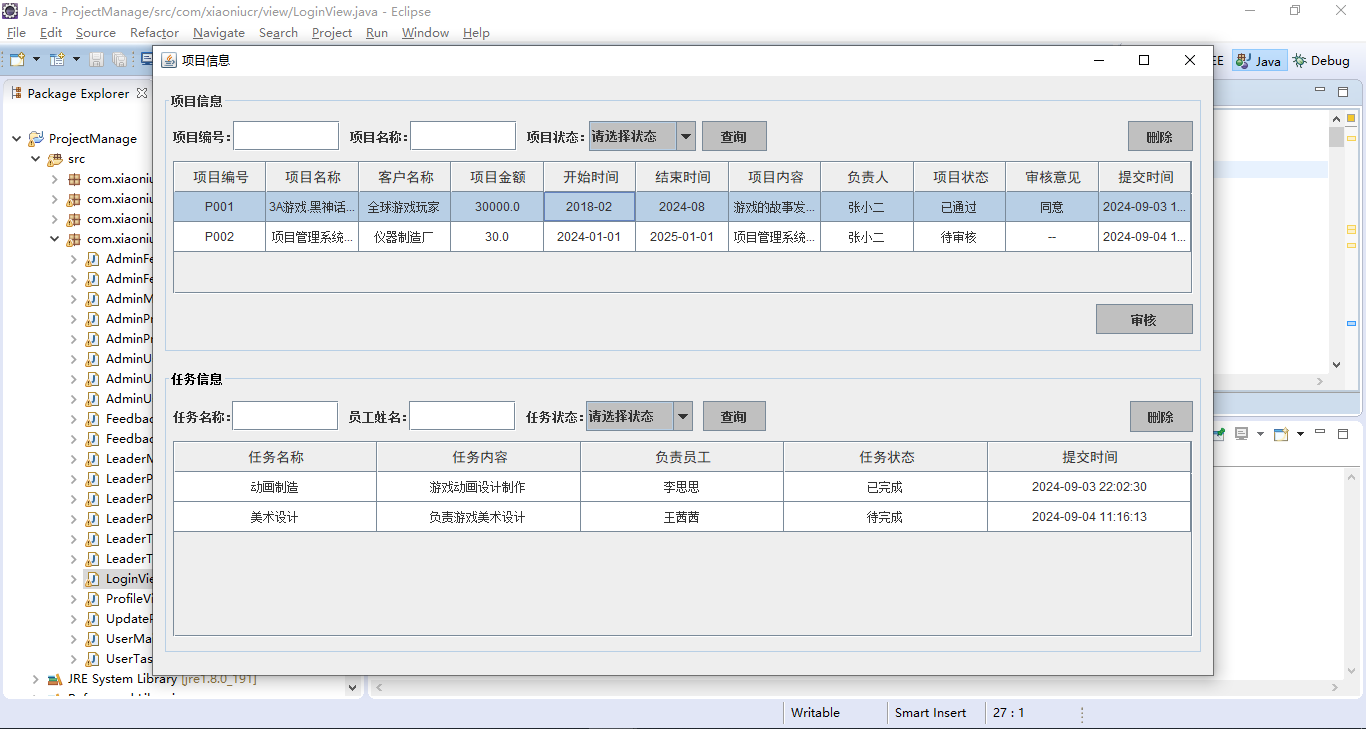Maximize the Eclipse editor area
The image size is (1366, 729).
(1343, 92)
